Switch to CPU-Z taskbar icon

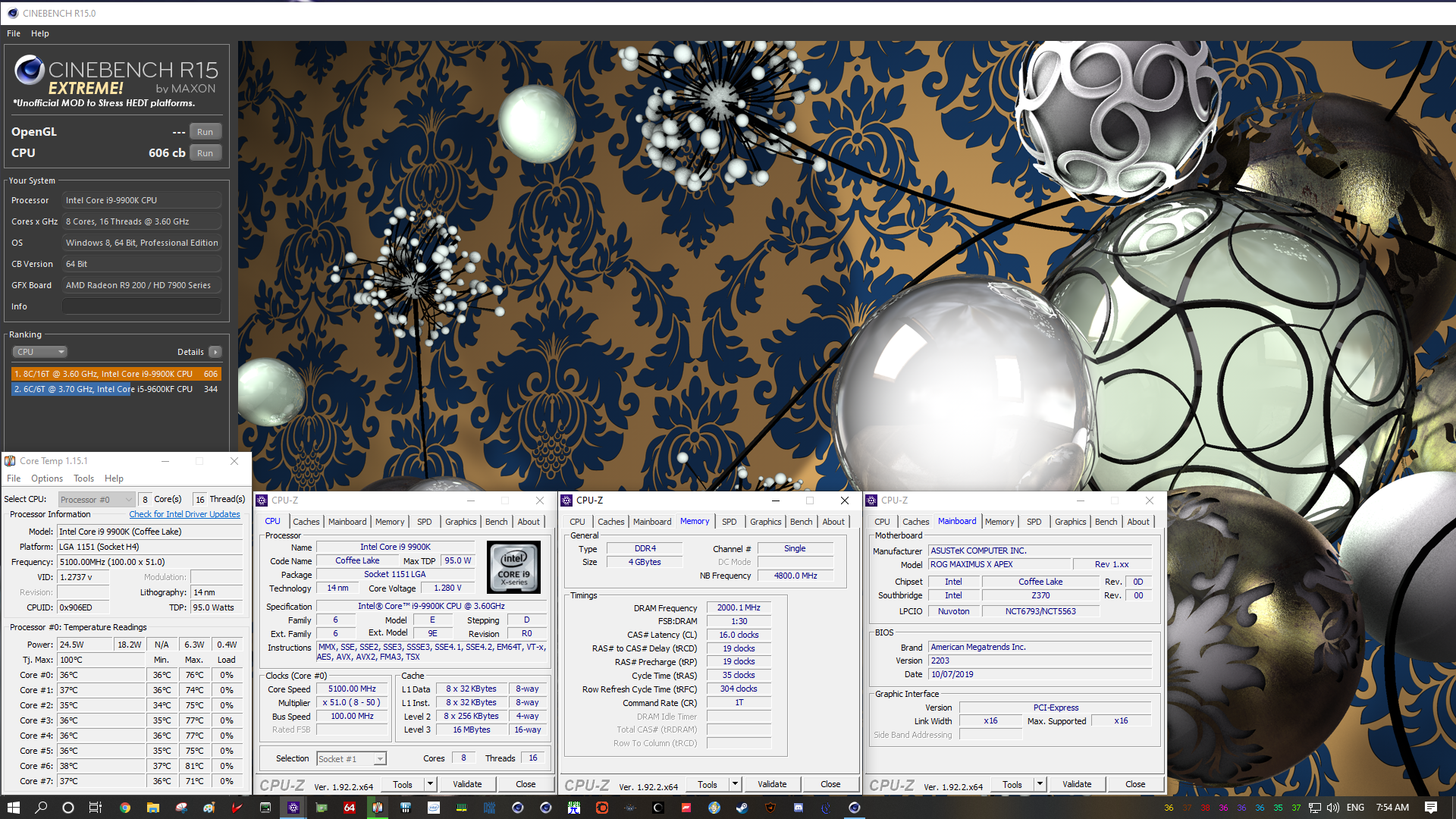click(293, 808)
